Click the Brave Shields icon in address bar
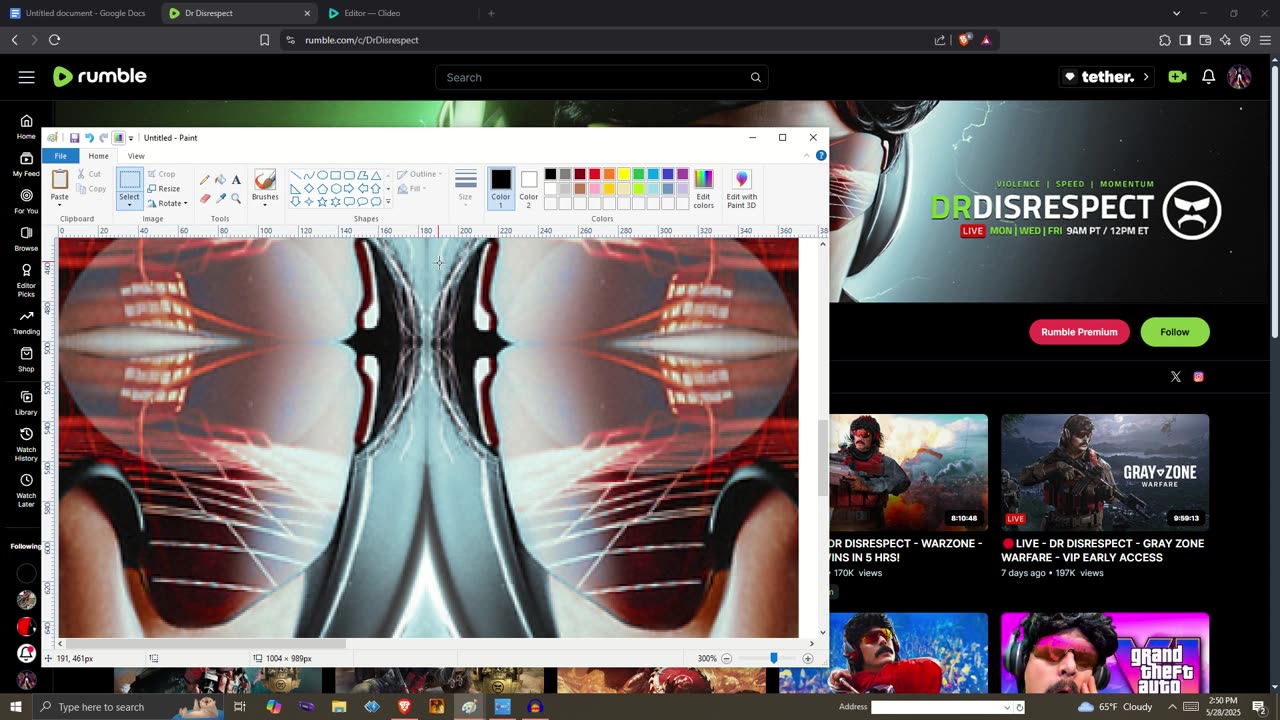Viewport: 1280px width, 720px height. (964, 40)
